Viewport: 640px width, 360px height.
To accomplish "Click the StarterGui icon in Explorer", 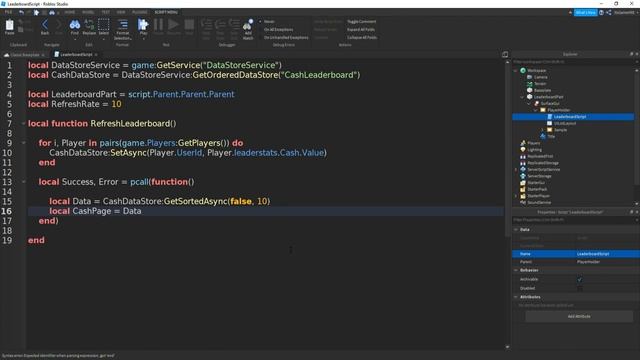I will 523,182.
